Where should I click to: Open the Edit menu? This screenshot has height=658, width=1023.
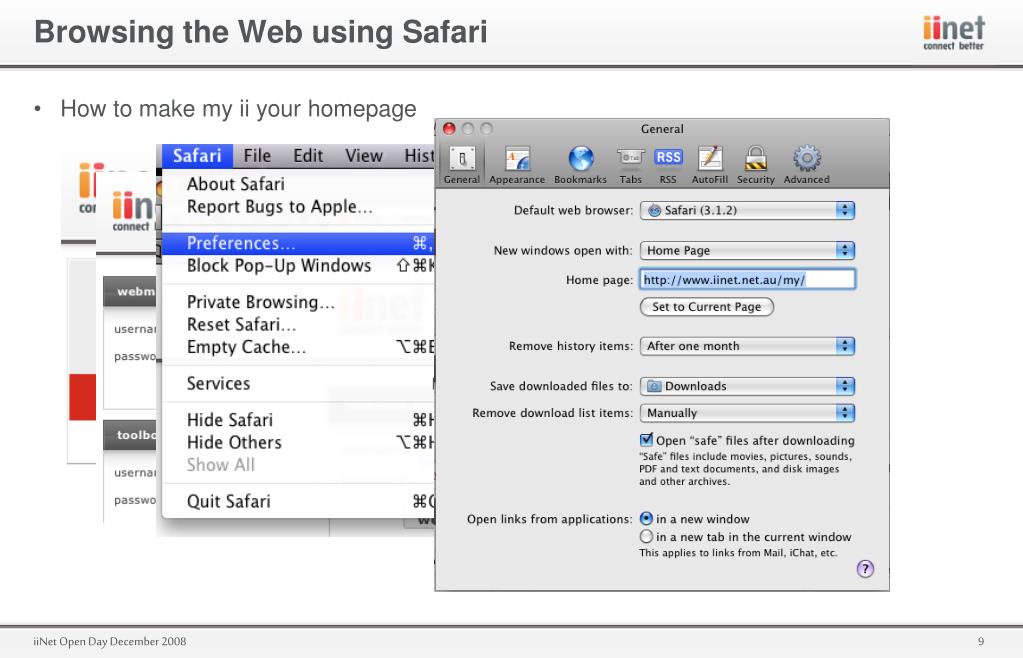308,156
